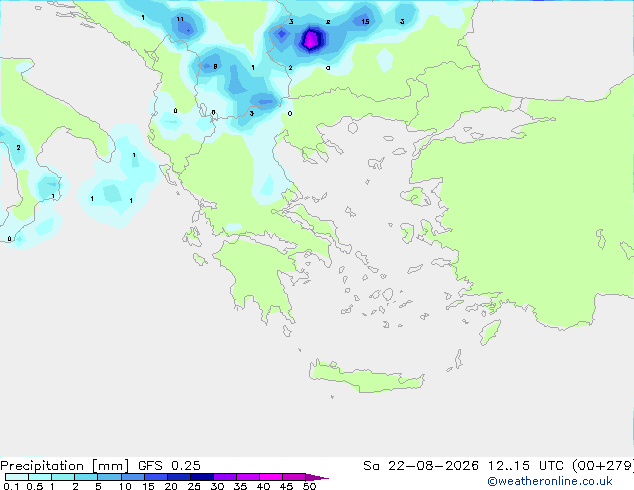634x490 pixels.
Task: Click the 0.1–0.5 mm palest legend swatch
Action: click(x=17, y=477)
